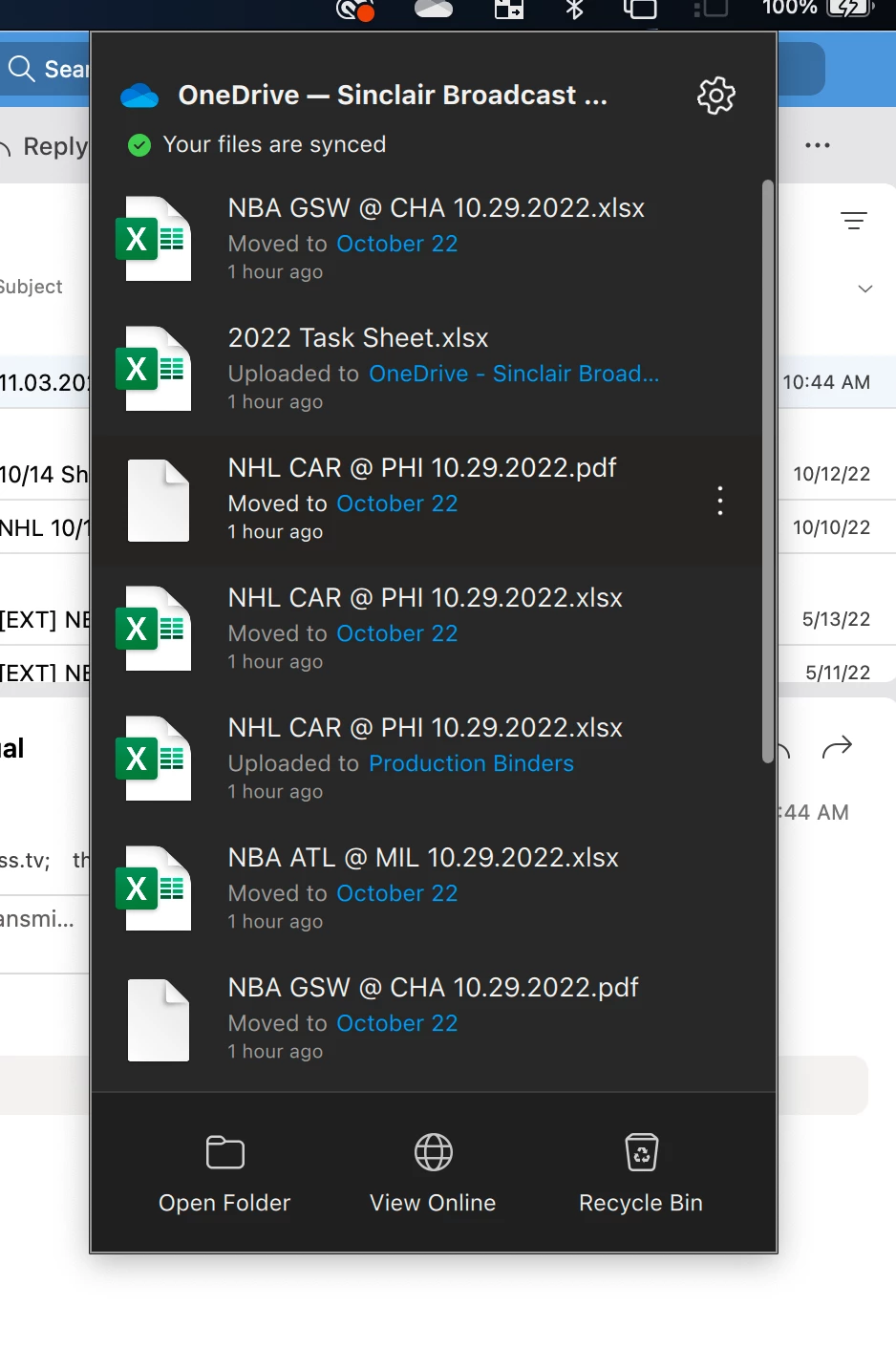Click the OneDrive cloud logo in the panel header
Image resolution: width=896 pixels, height=1370 pixels.
point(139,96)
